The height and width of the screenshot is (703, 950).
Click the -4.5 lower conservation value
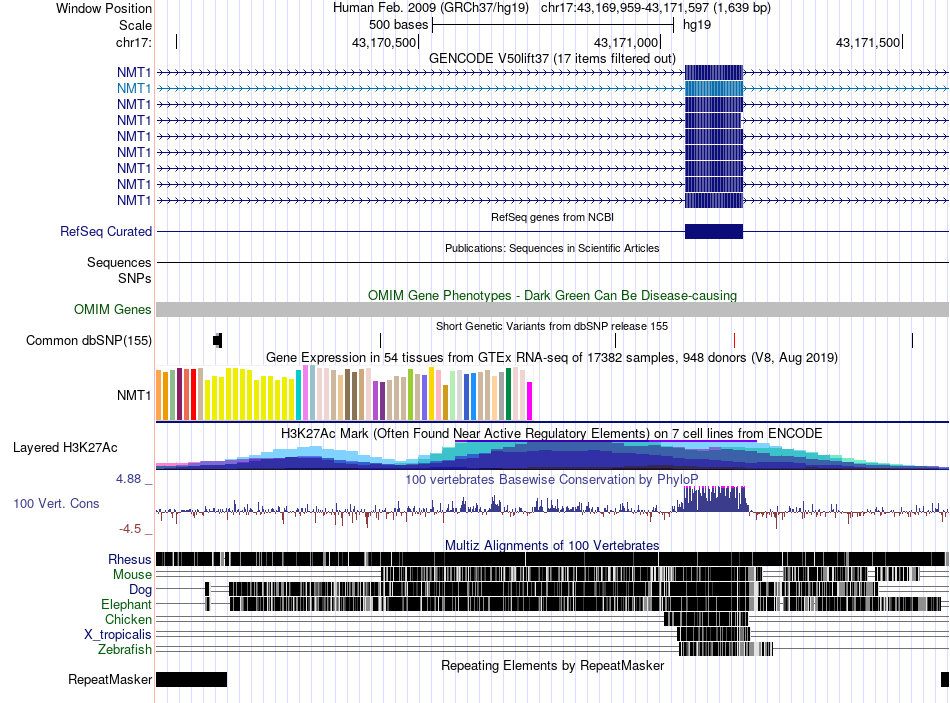[x=130, y=528]
